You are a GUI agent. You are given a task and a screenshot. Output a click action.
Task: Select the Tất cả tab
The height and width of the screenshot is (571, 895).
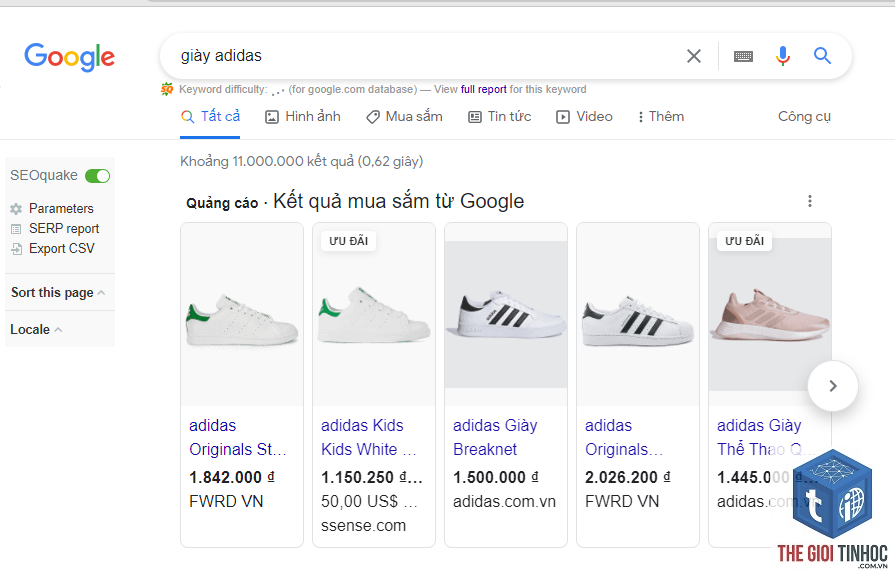210,116
